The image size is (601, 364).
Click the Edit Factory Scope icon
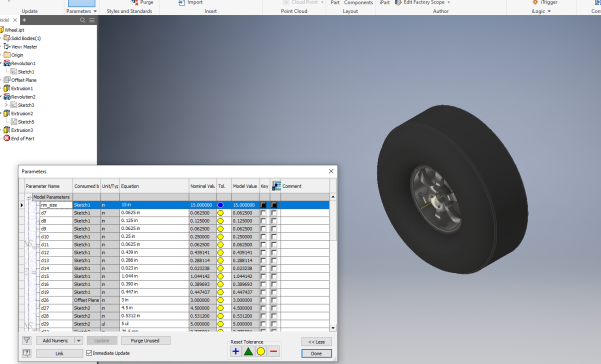[398, 3]
